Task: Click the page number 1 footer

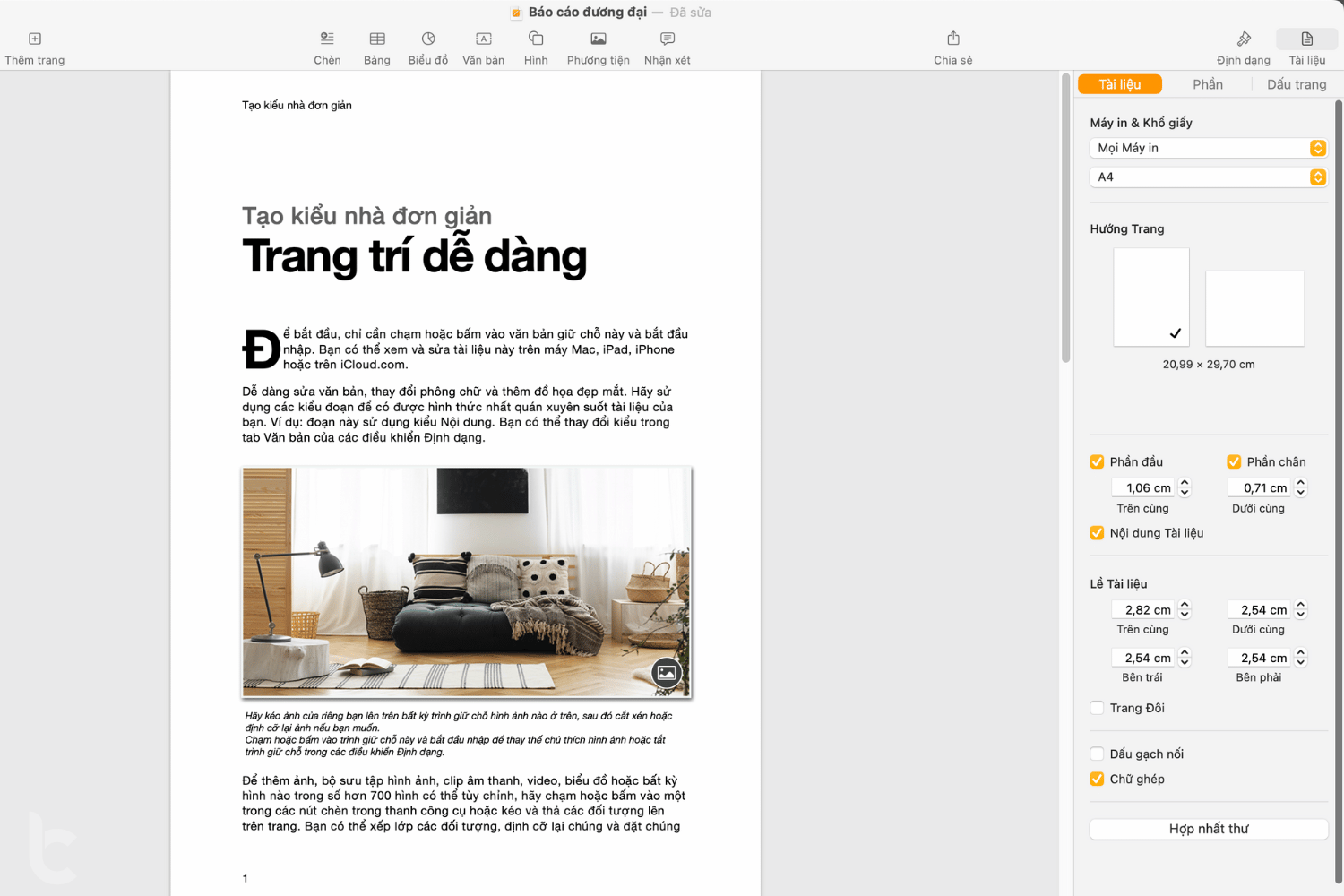Action: [x=245, y=879]
